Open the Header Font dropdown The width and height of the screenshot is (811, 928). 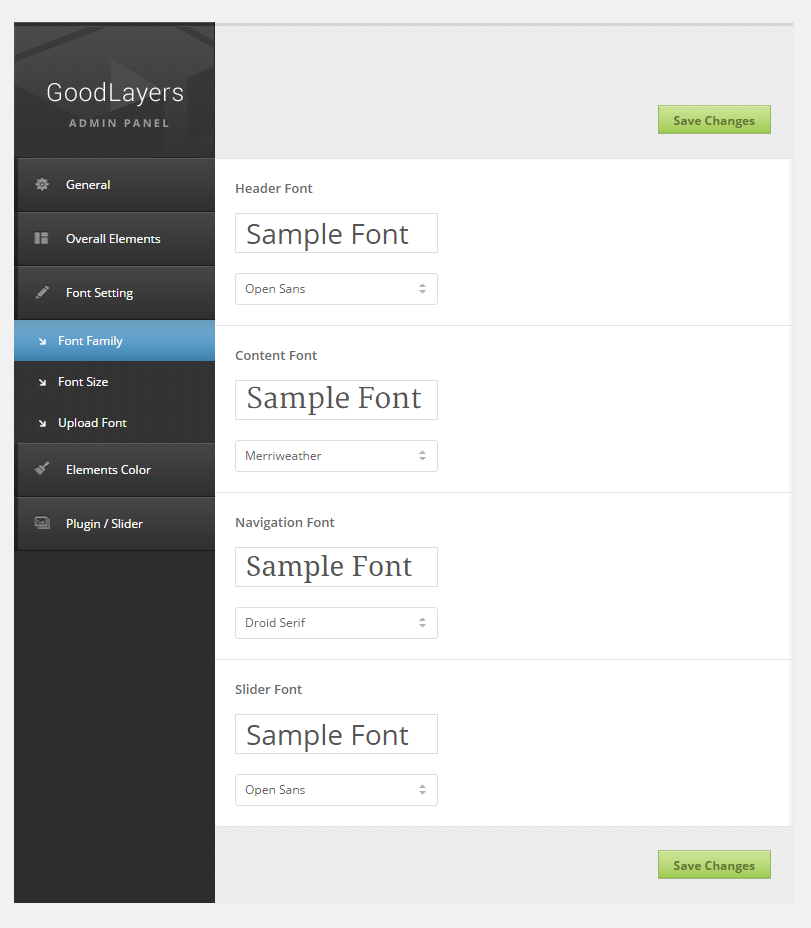(x=336, y=289)
